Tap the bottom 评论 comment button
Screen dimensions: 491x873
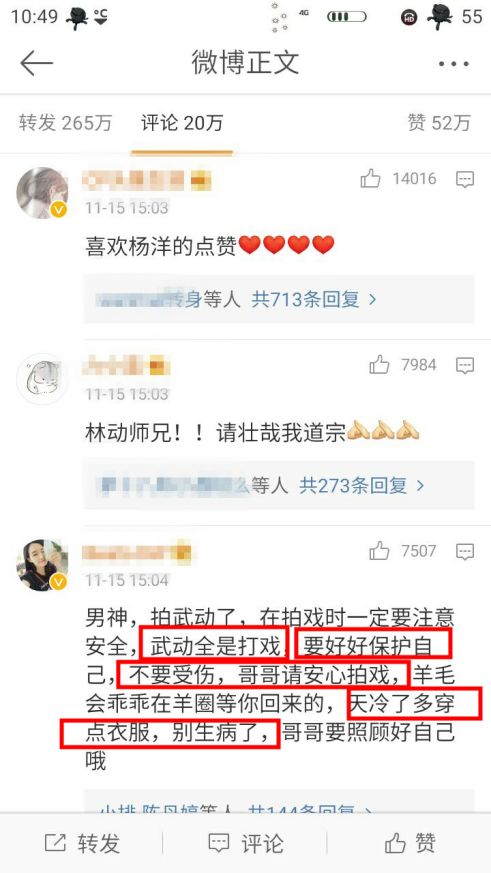pyautogui.click(x=246, y=843)
